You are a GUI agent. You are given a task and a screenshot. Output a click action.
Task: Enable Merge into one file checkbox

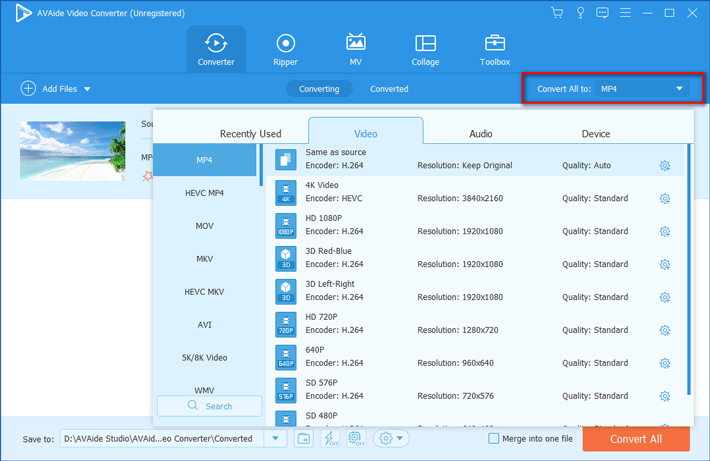pos(493,438)
